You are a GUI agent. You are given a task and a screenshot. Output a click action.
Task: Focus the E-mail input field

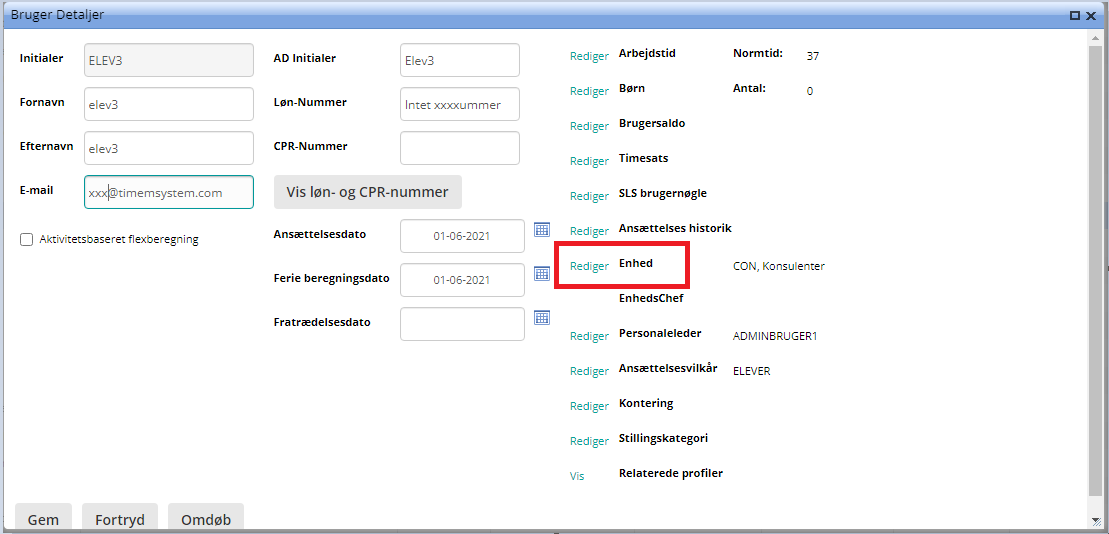[x=169, y=192]
